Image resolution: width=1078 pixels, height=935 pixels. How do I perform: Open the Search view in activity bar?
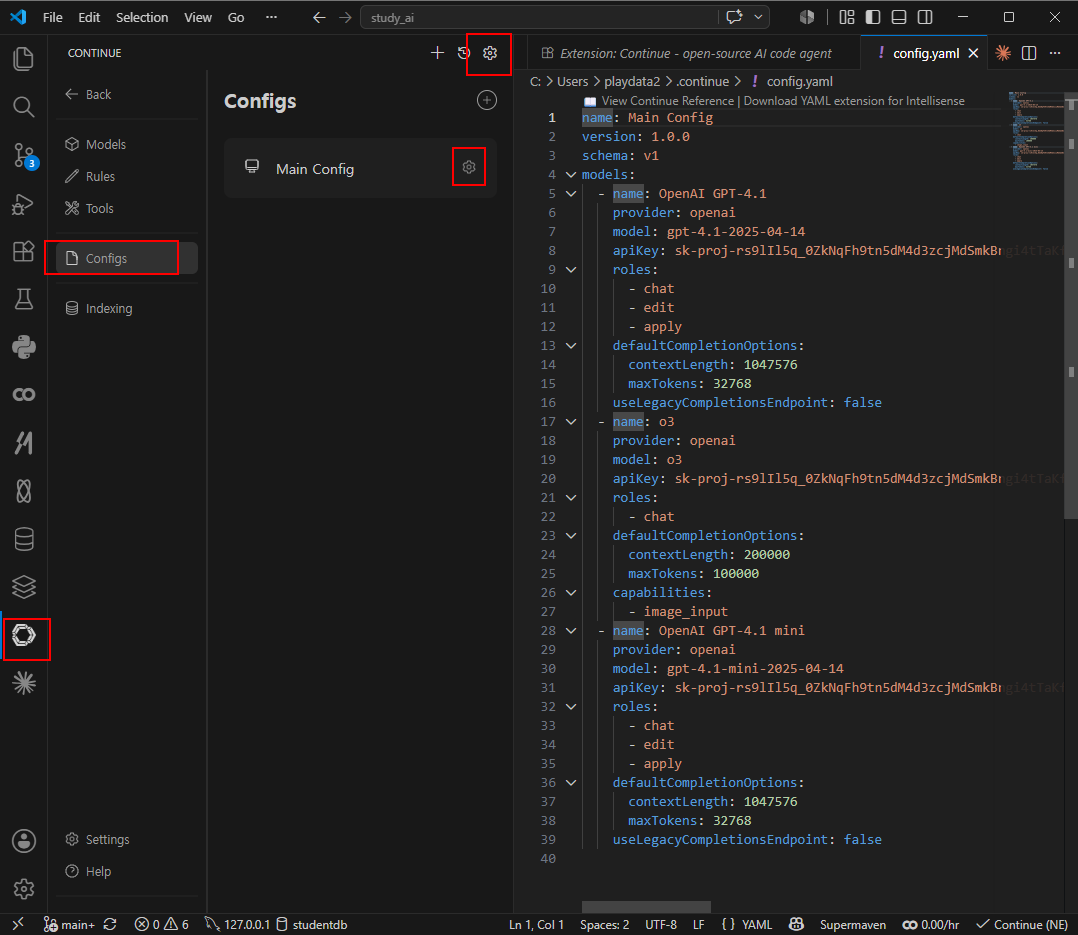coord(23,107)
